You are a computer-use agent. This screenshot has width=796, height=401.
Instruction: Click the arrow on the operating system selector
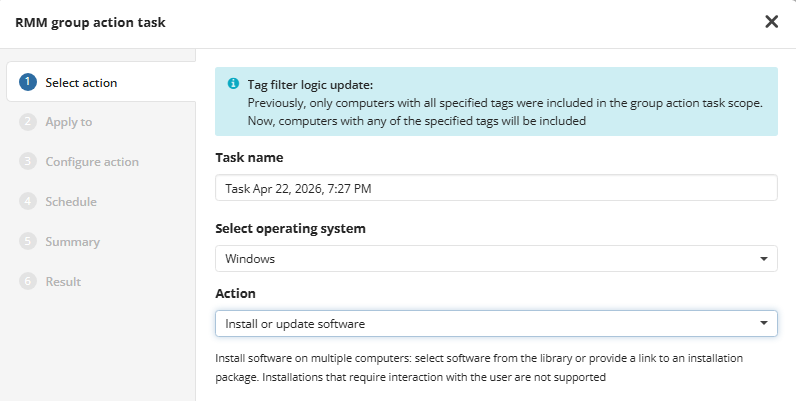click(764, 259)
